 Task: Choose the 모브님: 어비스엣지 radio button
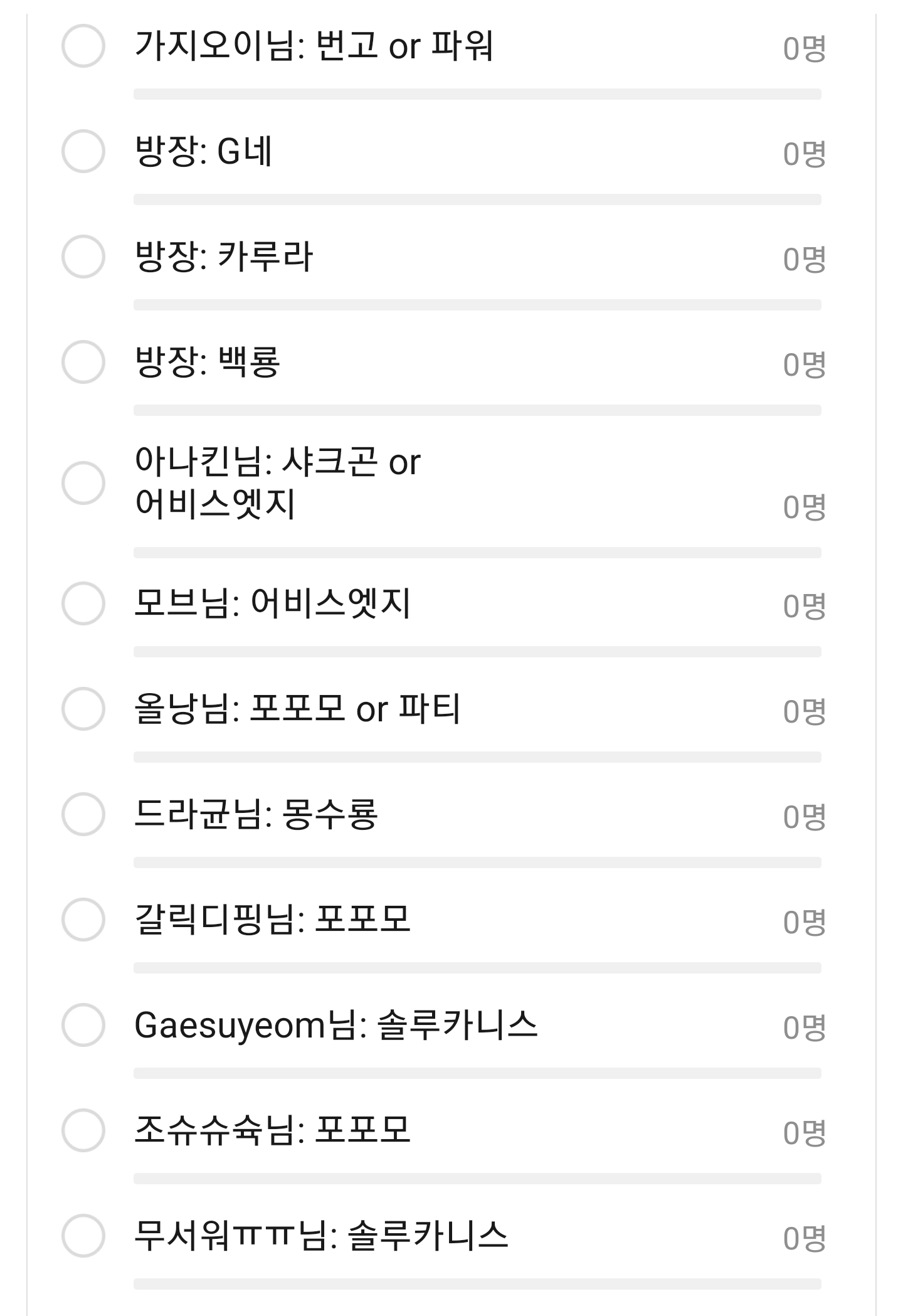pos(83,603)
